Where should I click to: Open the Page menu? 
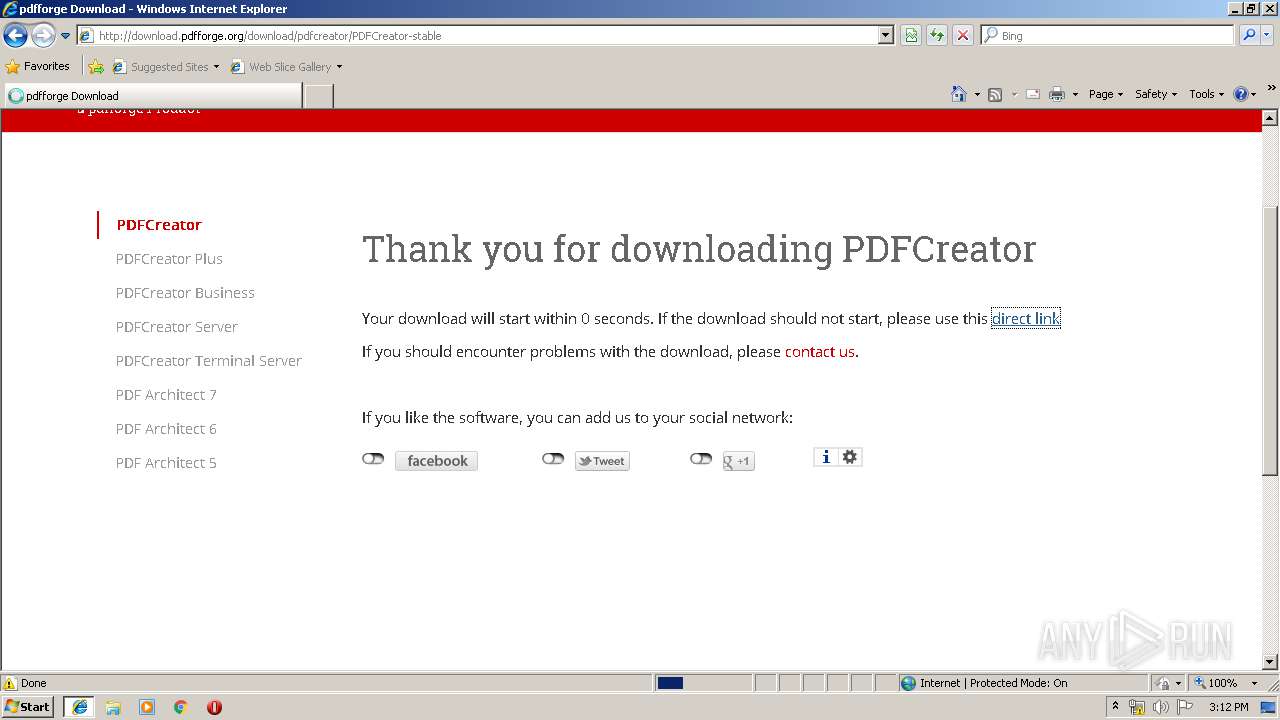click(x=1106, y=94)
